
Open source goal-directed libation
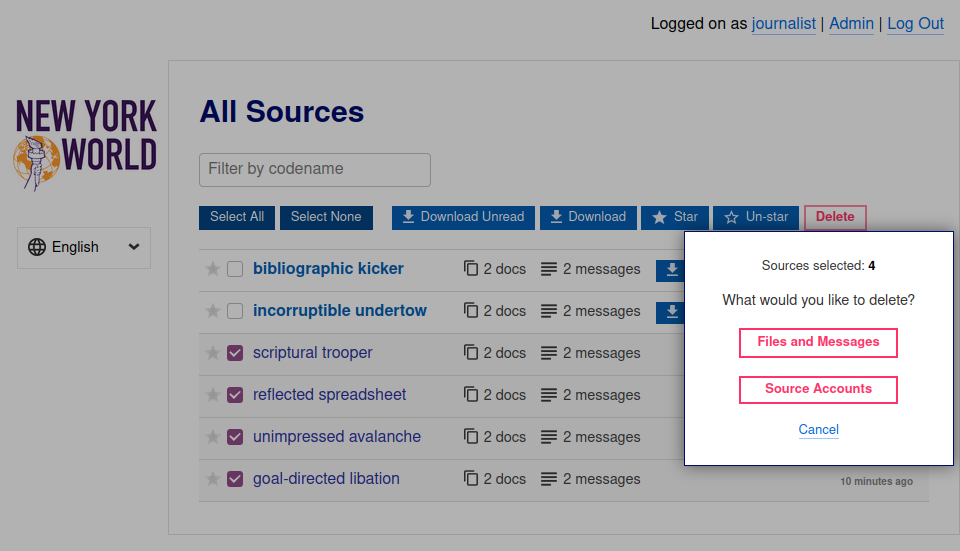(326, 479)
